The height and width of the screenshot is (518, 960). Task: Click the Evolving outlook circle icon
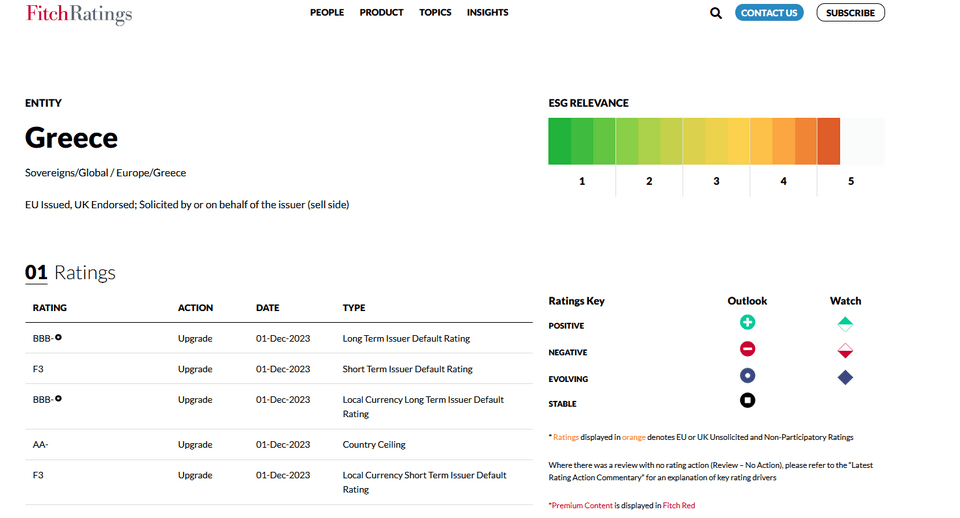click(747, 375)
